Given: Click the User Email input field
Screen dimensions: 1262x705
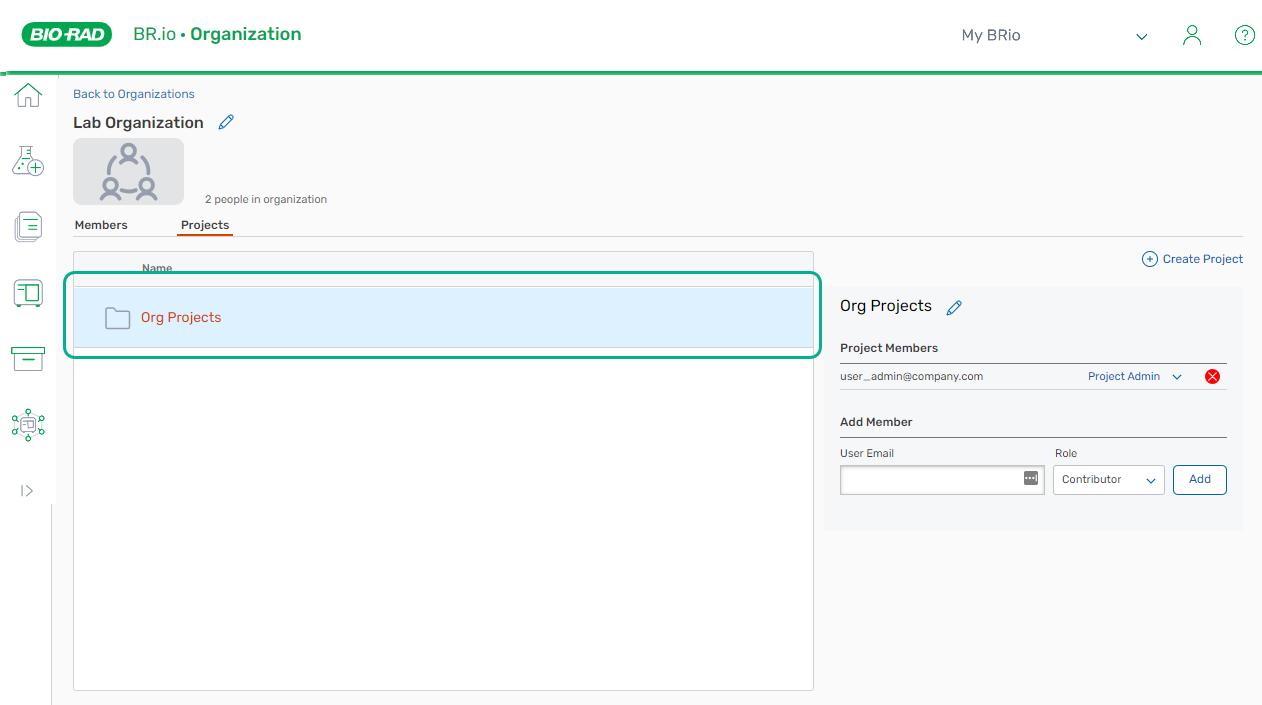Looking at the screenshot, I should (x=930, y=480).
